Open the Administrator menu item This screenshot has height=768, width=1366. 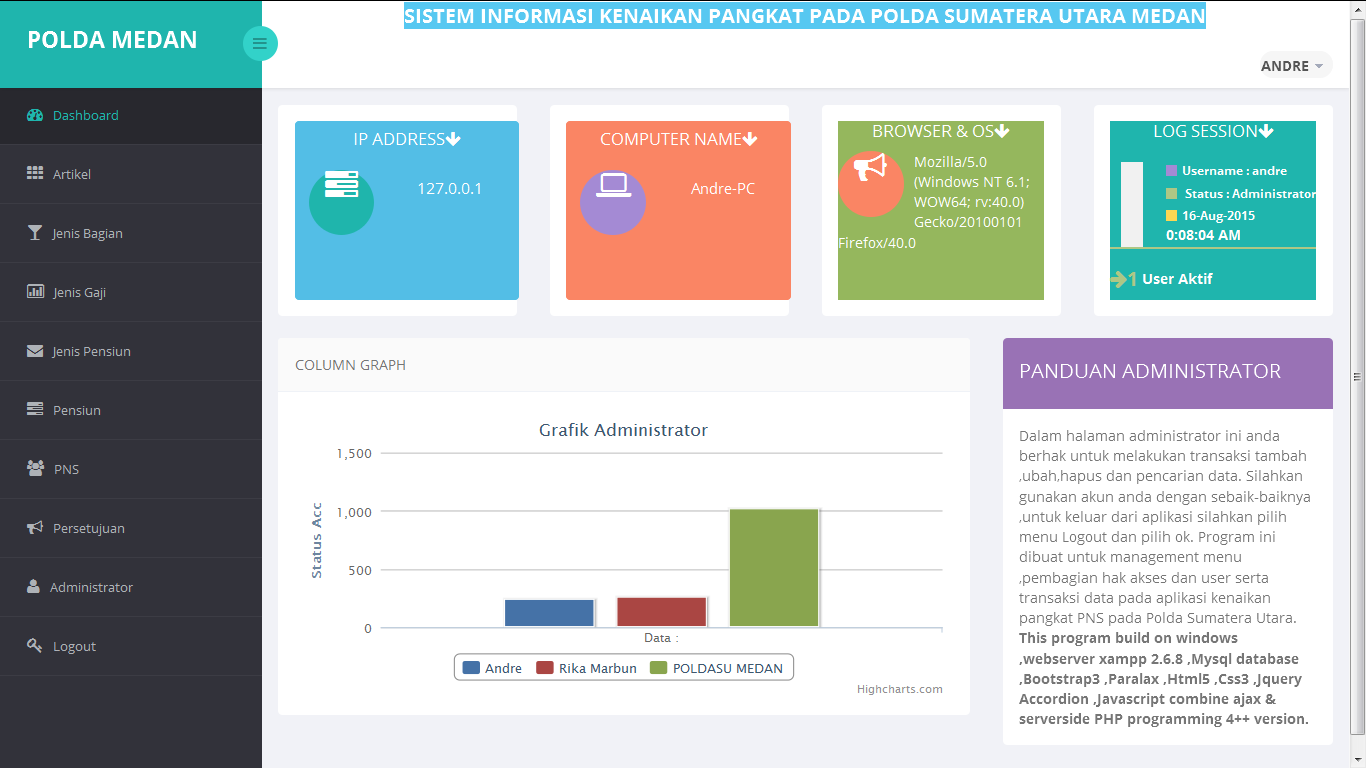click(91, 587)
